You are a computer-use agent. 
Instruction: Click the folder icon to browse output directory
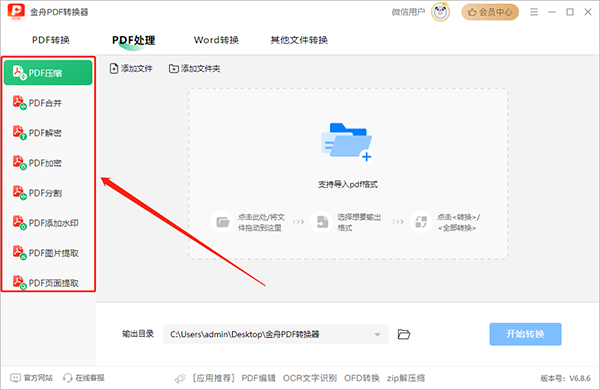click(x=404, y=334)
